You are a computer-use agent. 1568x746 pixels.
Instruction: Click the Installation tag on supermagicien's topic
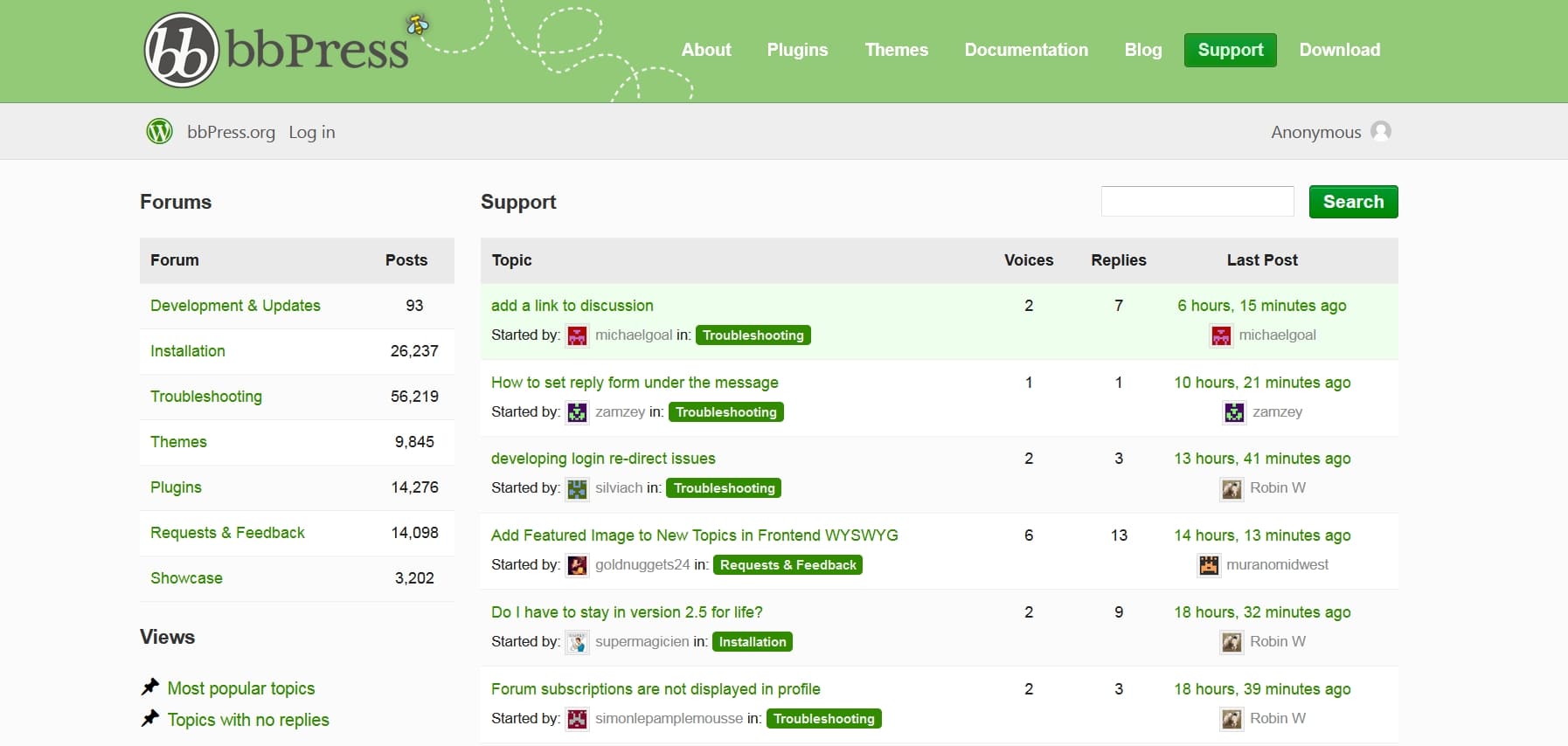tap(753, 642)
